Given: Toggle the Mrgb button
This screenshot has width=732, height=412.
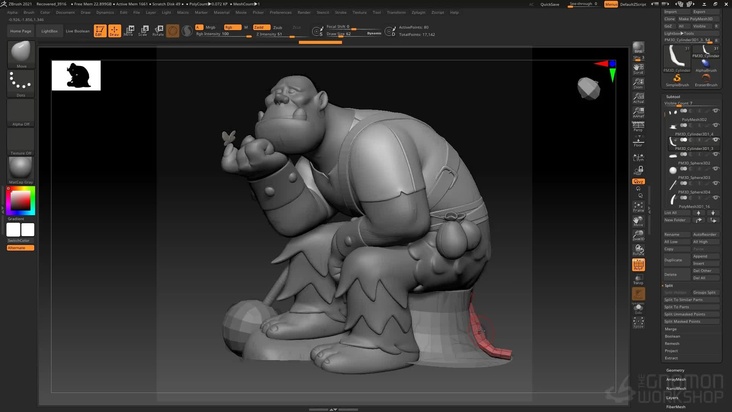Looking at the screenshot, I should tap(211, 27).
